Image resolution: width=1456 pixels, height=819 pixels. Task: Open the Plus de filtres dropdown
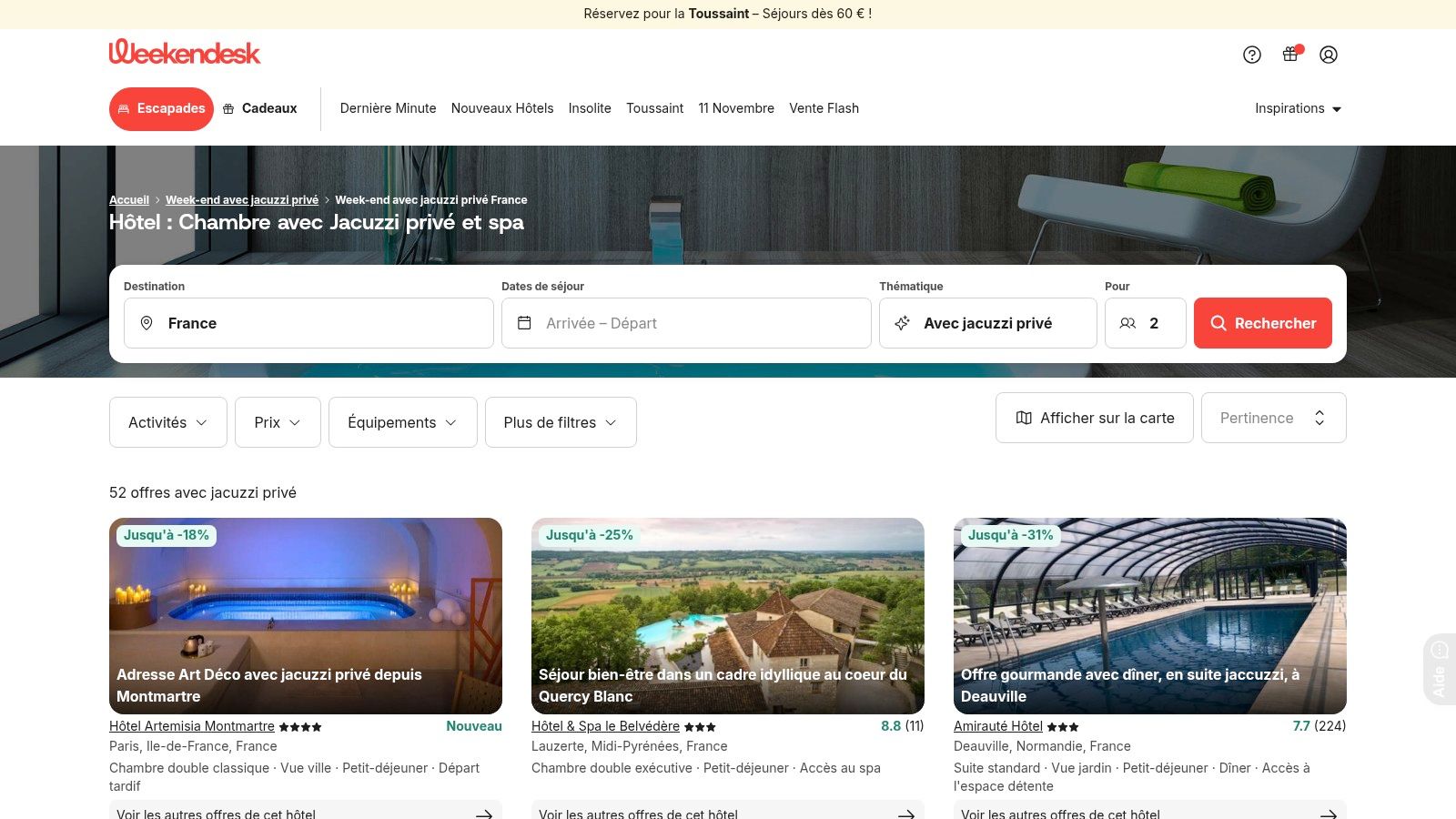pyautogui.click(x=561, y=422)
